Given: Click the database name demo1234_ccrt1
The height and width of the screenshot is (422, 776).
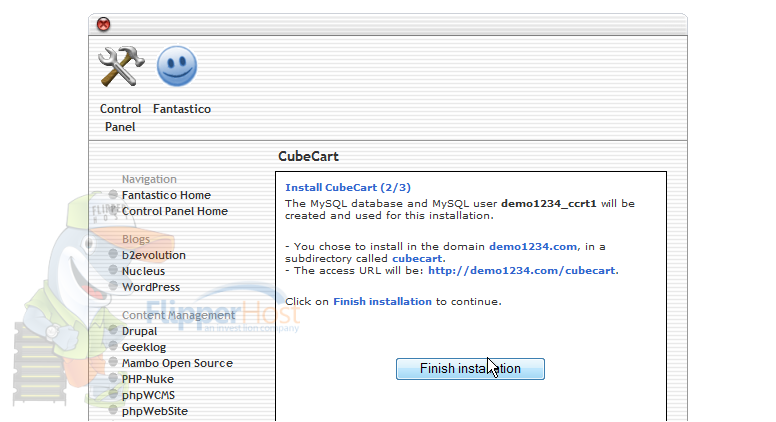Looking at the screenshot, I should point(549,203).
